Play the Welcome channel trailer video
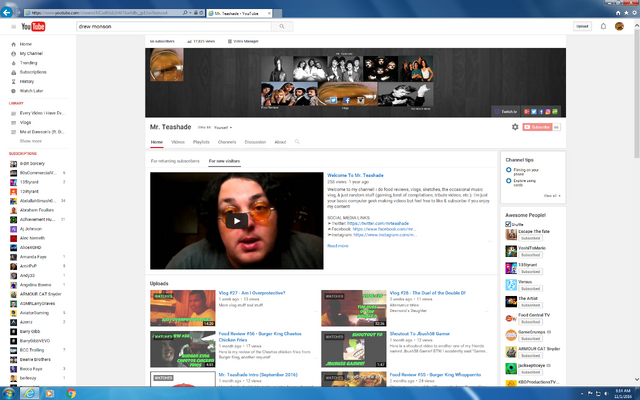The height and width of the screenshot is (400, 640). point(237,221)
